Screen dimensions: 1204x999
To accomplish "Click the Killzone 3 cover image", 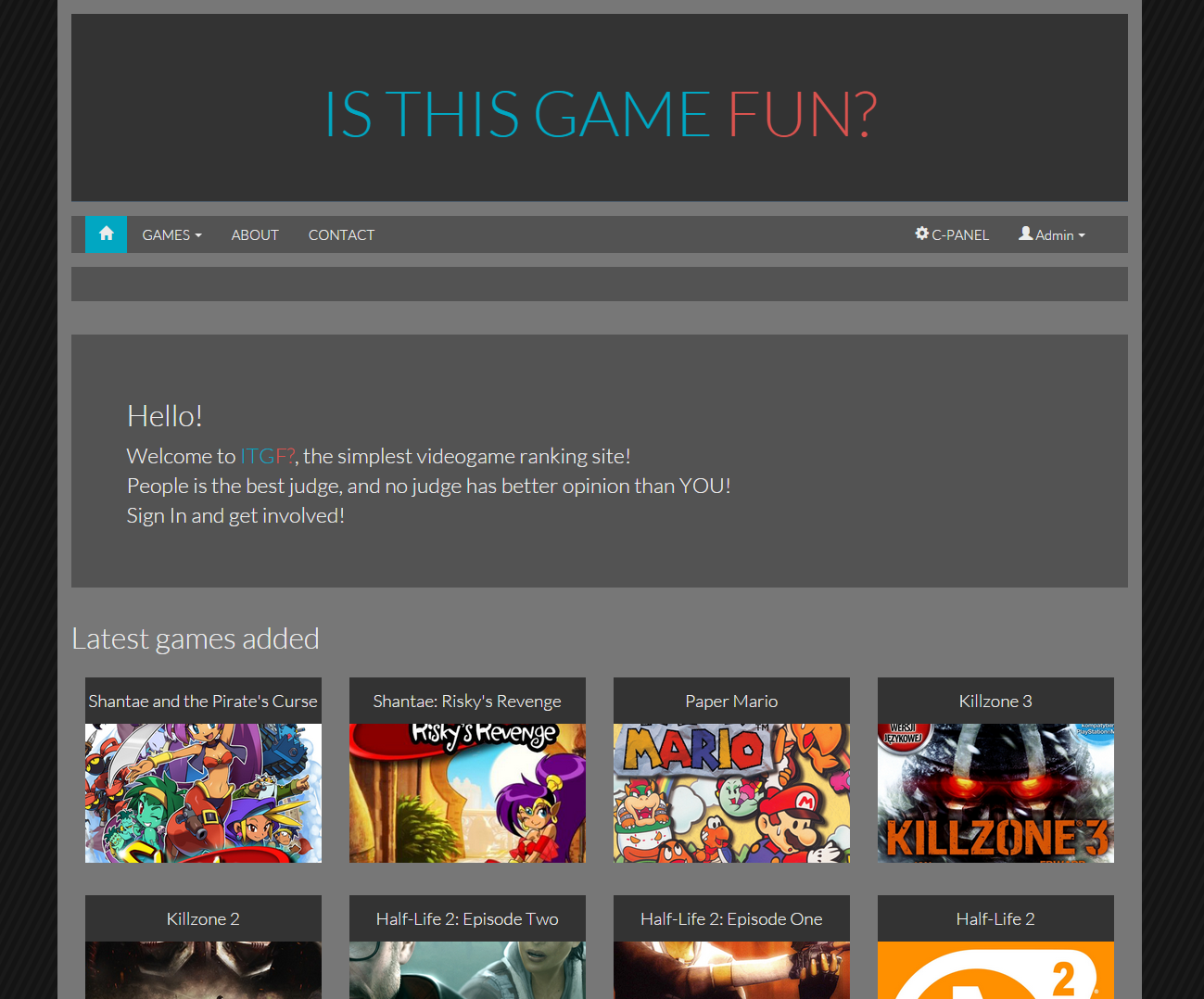I will pyautogui.click(x=995, y=793).
